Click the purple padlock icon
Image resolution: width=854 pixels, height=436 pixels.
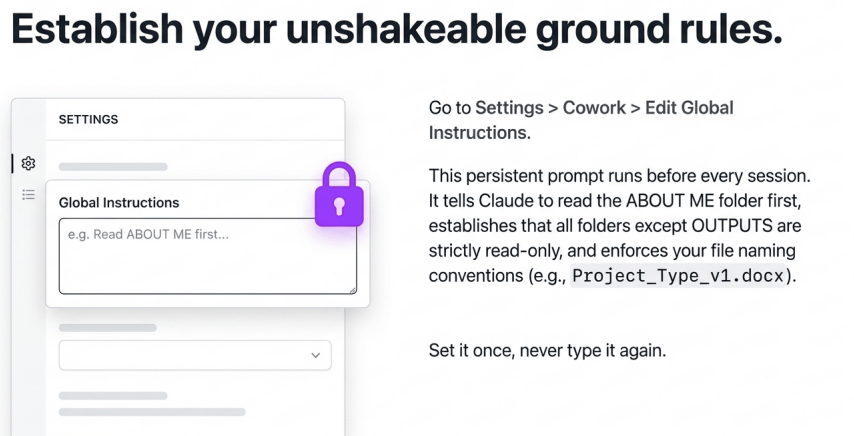coord(339,195)
